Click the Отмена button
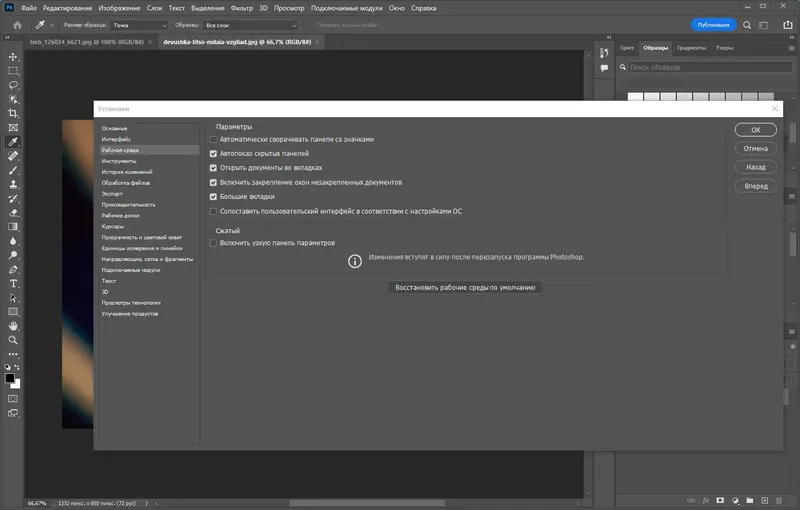Viewport: 800px width, 510px height. pos(756,148)
